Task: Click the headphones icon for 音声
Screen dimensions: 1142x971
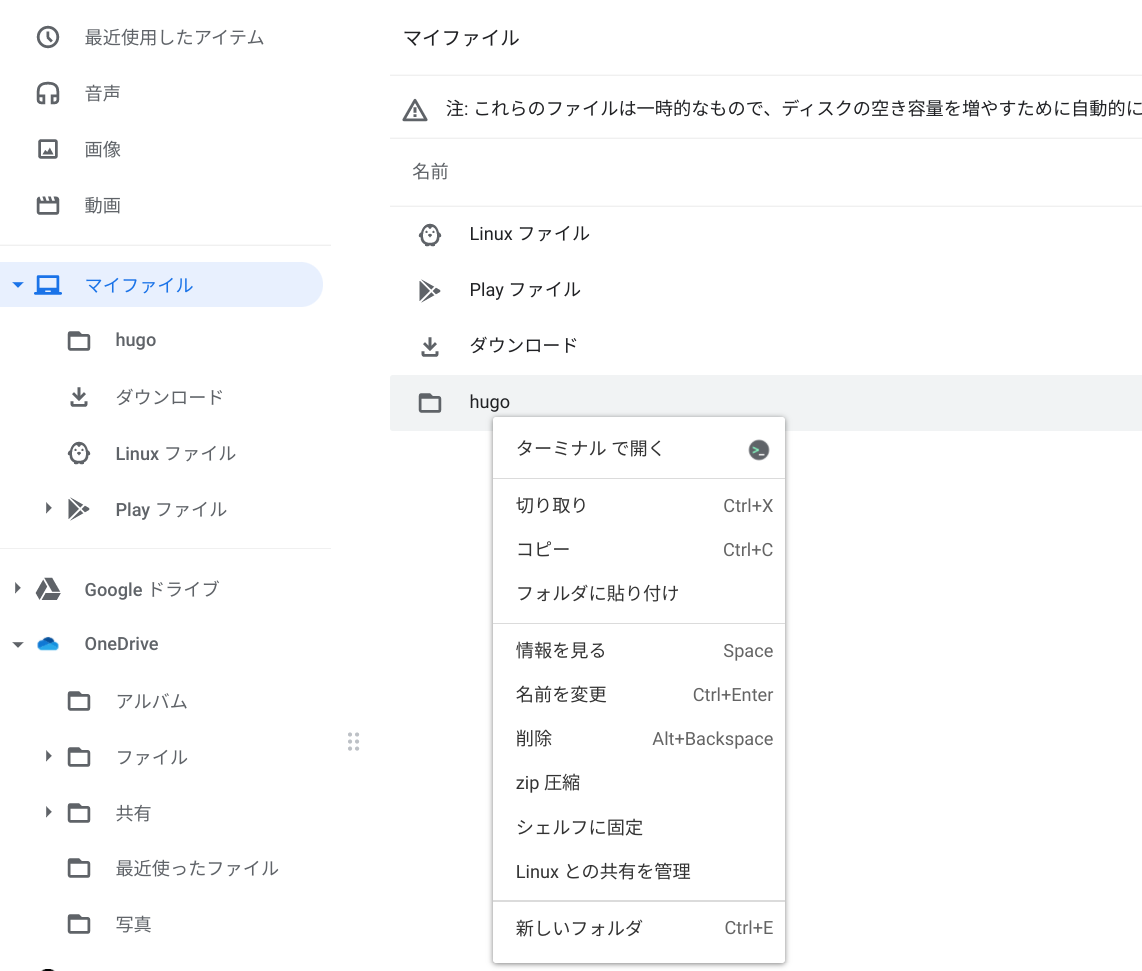Action: (48, 94)
